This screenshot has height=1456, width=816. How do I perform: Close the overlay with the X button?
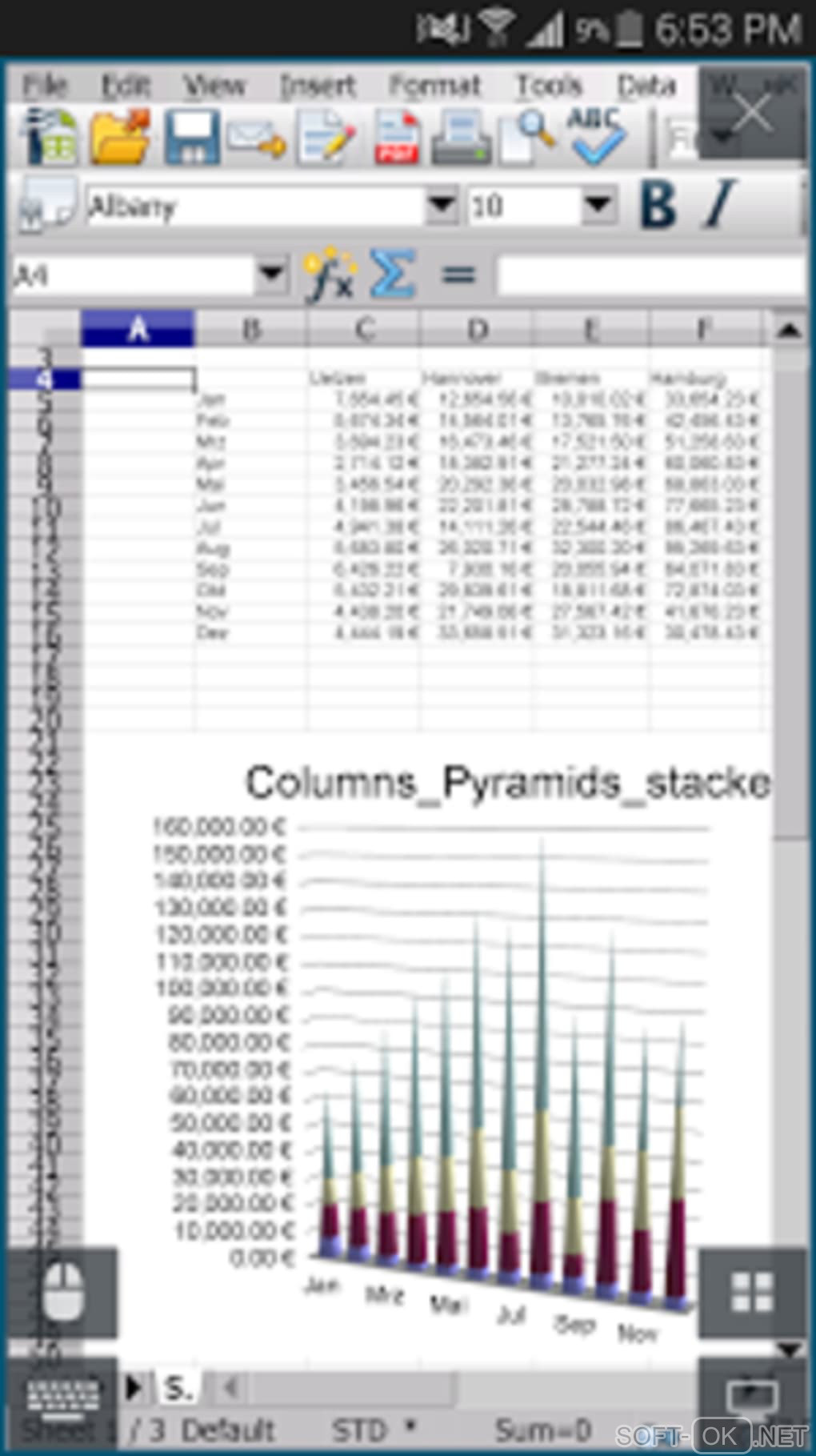click(752, 112)
